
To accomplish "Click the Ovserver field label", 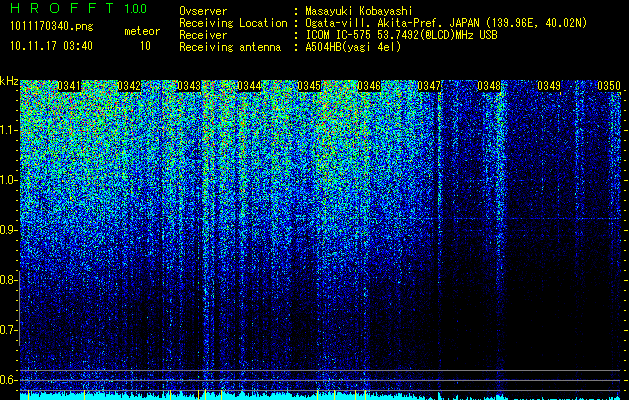I will pyautogui.click(x=203, y=11).
